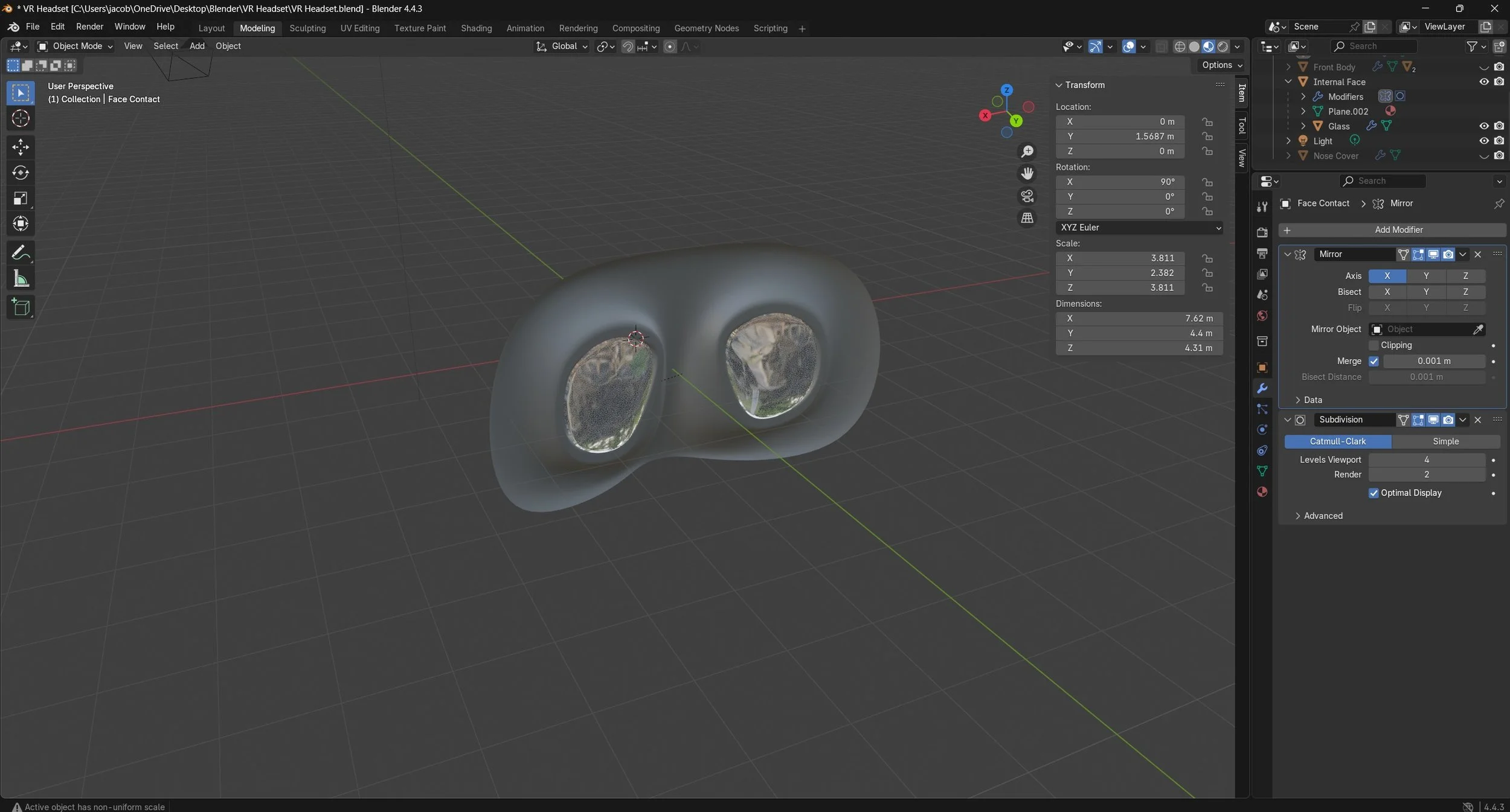
Task: Open the Material properties tab
Action: tap(1262, 492)
